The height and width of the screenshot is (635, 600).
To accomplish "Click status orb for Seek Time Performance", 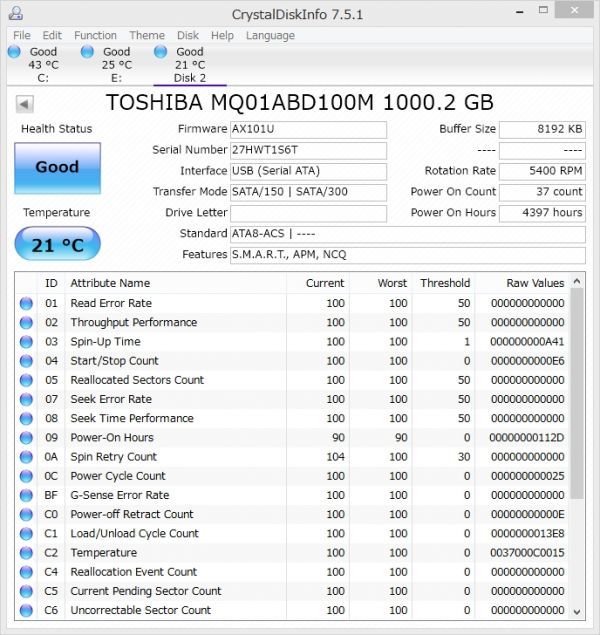I will point(26,418).
